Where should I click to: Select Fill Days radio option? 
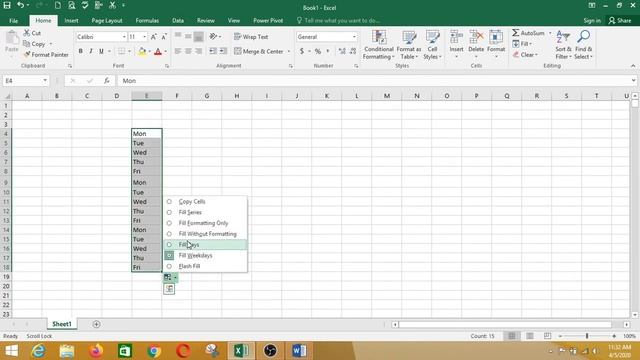click(169, 244)
